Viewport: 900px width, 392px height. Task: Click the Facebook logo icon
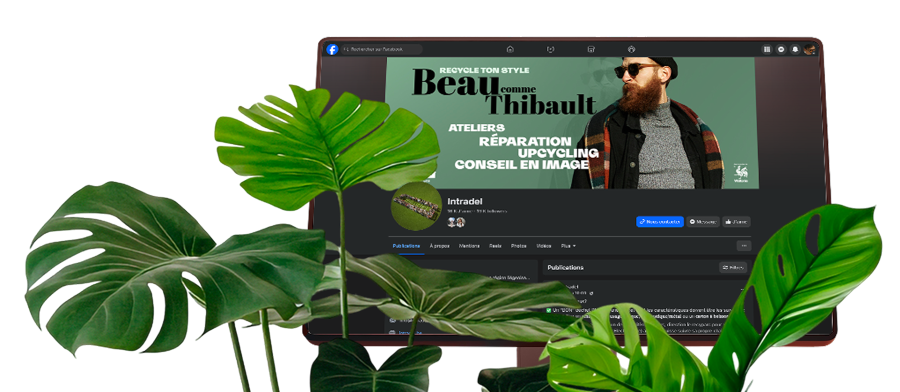tap(332, 49)
